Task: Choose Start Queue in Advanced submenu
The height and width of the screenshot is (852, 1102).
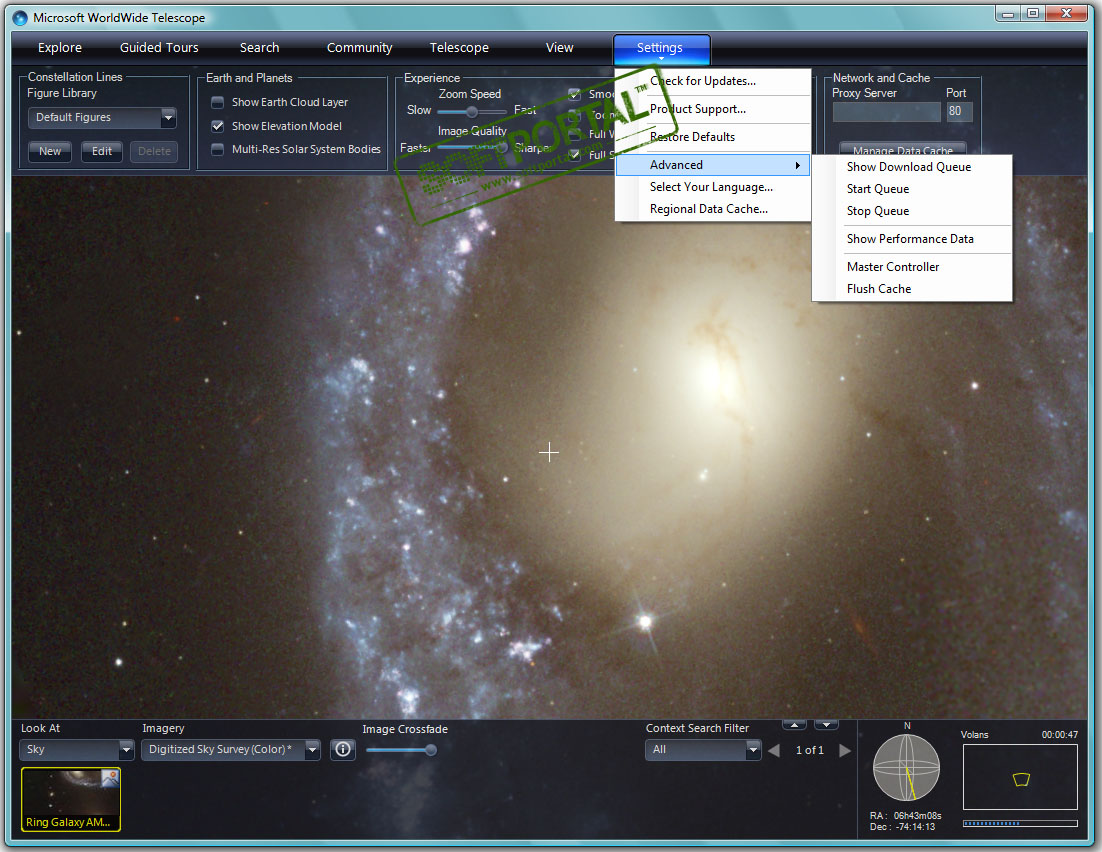Action: coord(912,189)
